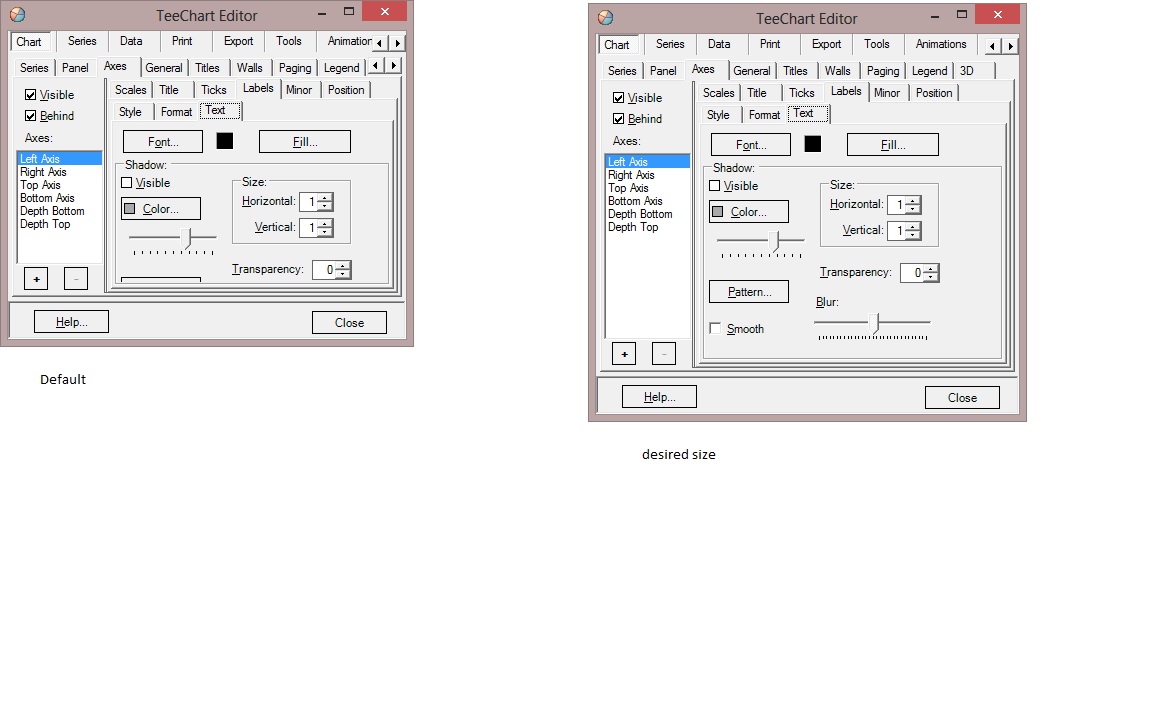
Task: Open the Tools tab in the right window
Action: pyautogui.click(x=876, y=44)
